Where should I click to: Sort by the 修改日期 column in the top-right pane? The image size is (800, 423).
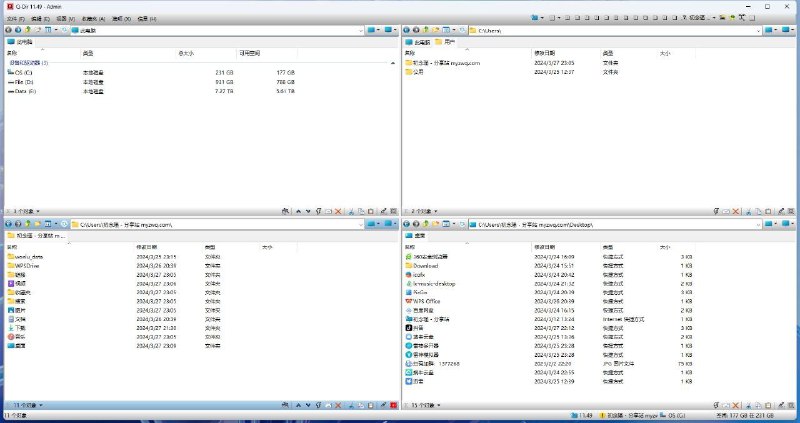[546, 53]
